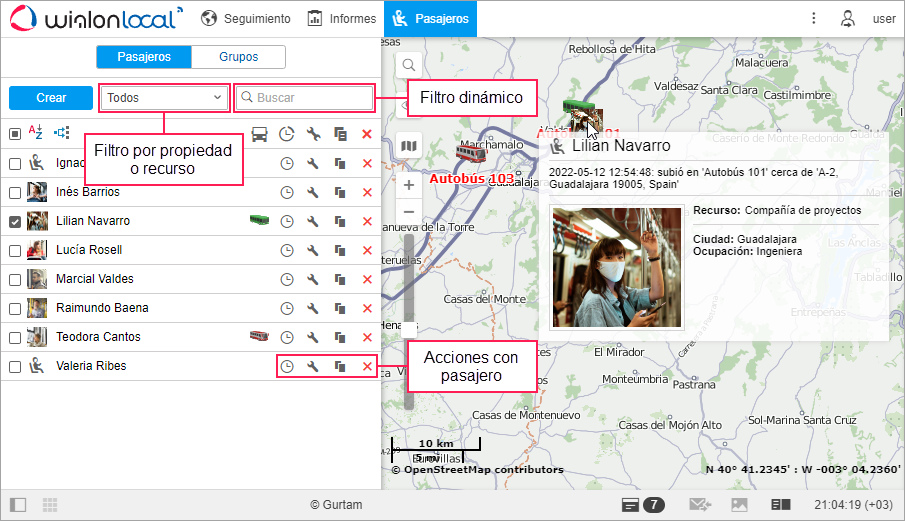This screenshot has width=905, height=521.
Task: Zoom in on the map
Action: (409, 185)
